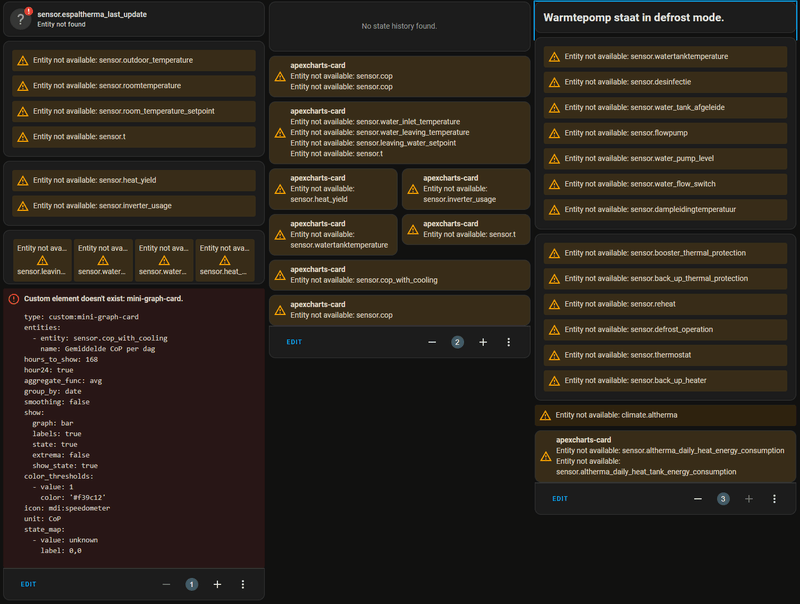
Task: Click apexcharts-card showing sensor.cop twice
Action: pyautogui.click(x=399, y=77)
